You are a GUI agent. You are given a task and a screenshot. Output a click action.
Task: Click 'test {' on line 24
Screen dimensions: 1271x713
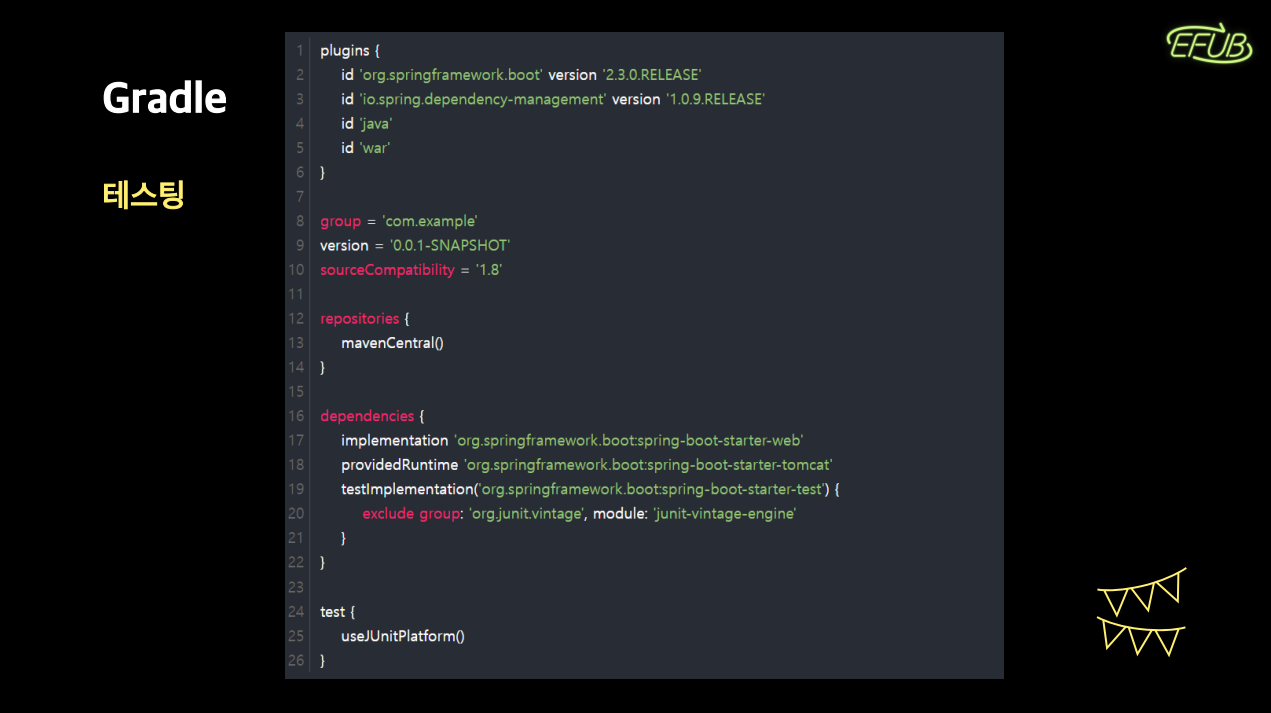[338, 612]
